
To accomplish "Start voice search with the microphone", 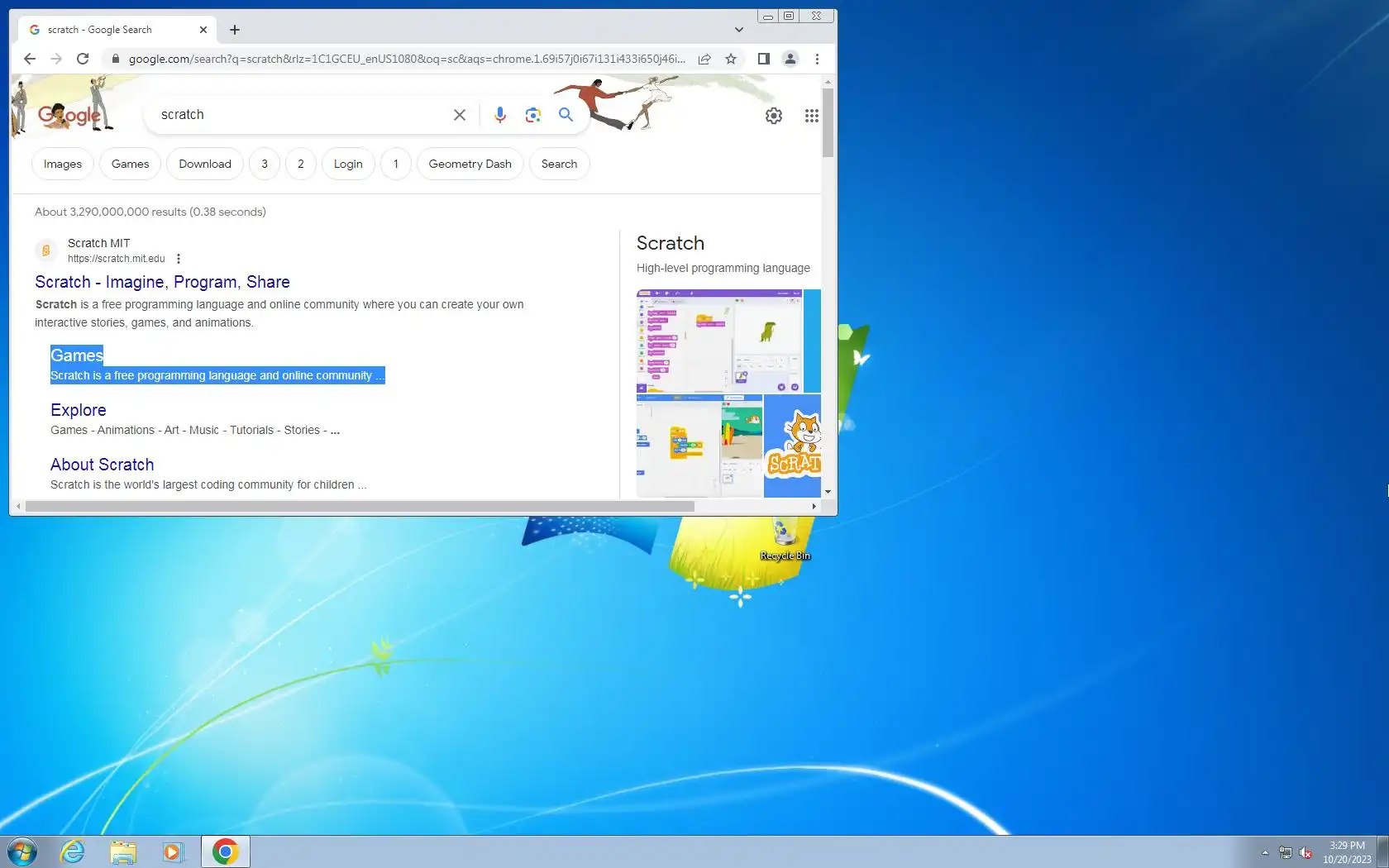I will (x=500, y=115).
